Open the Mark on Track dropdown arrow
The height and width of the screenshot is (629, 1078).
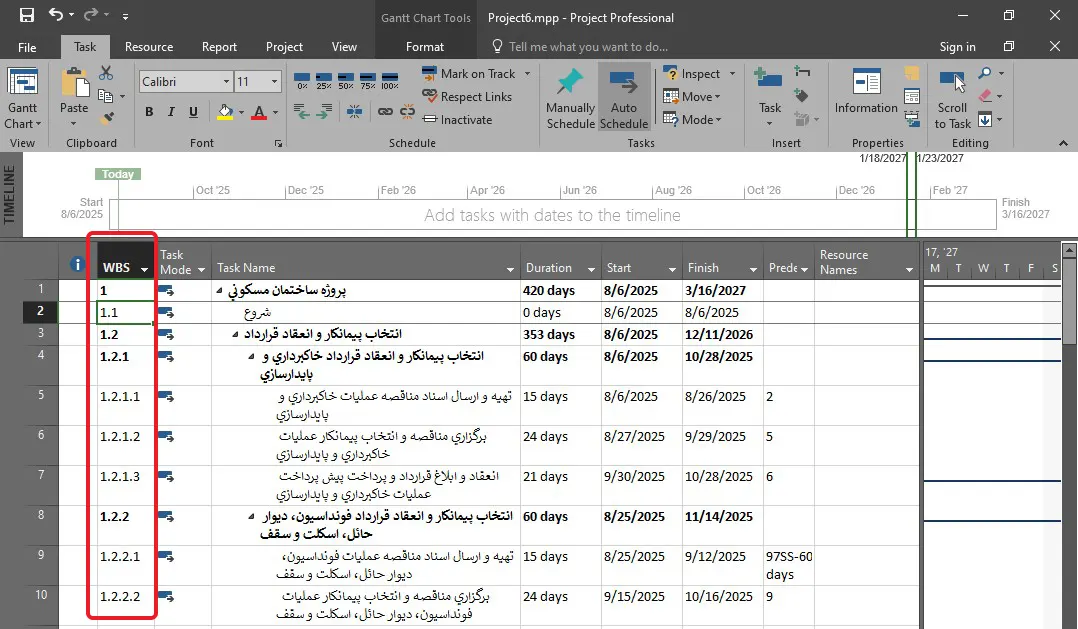[x=527, y=74]
